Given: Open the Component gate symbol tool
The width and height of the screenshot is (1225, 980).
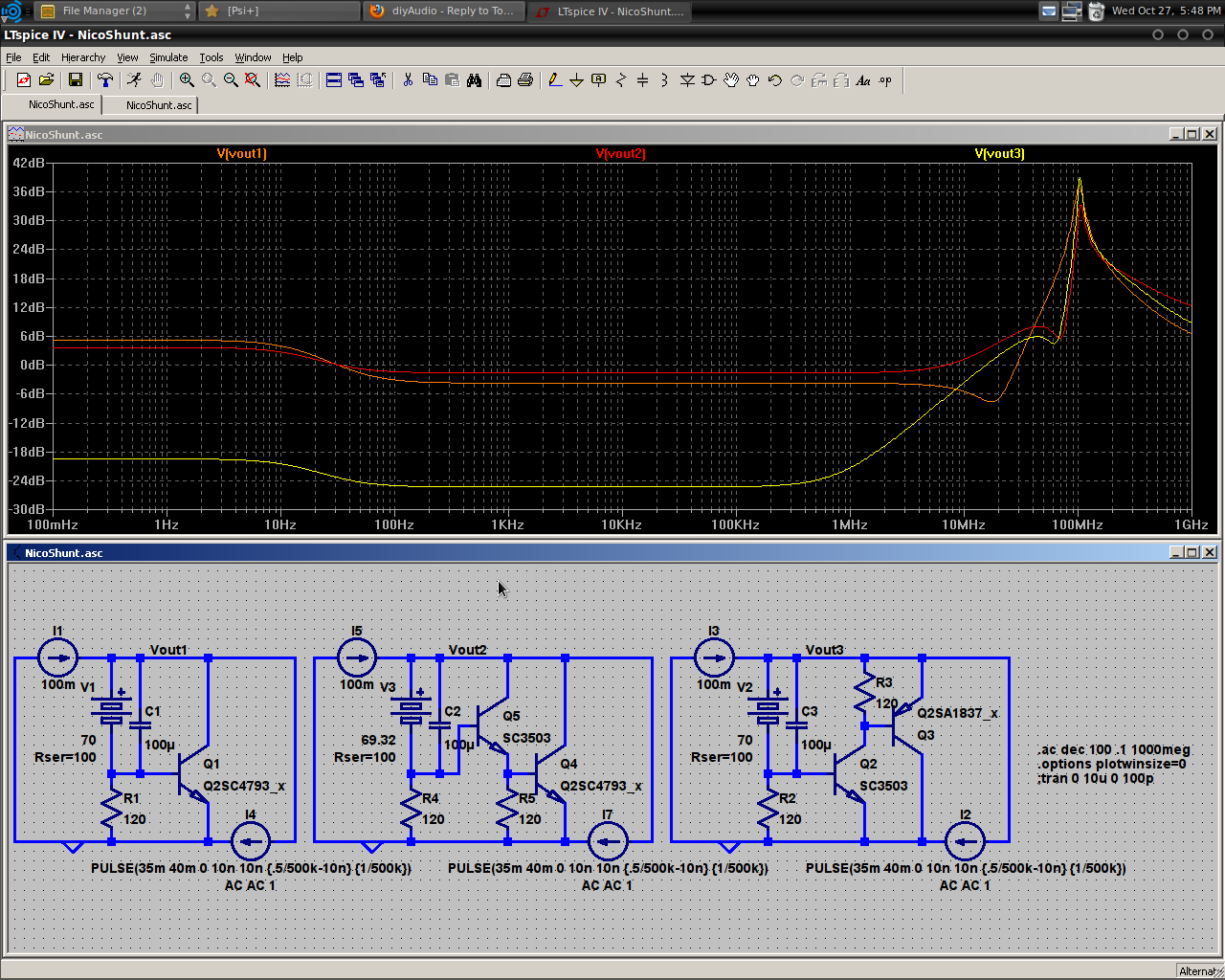Looking at the screenshot, I should [x=709, y=80].
